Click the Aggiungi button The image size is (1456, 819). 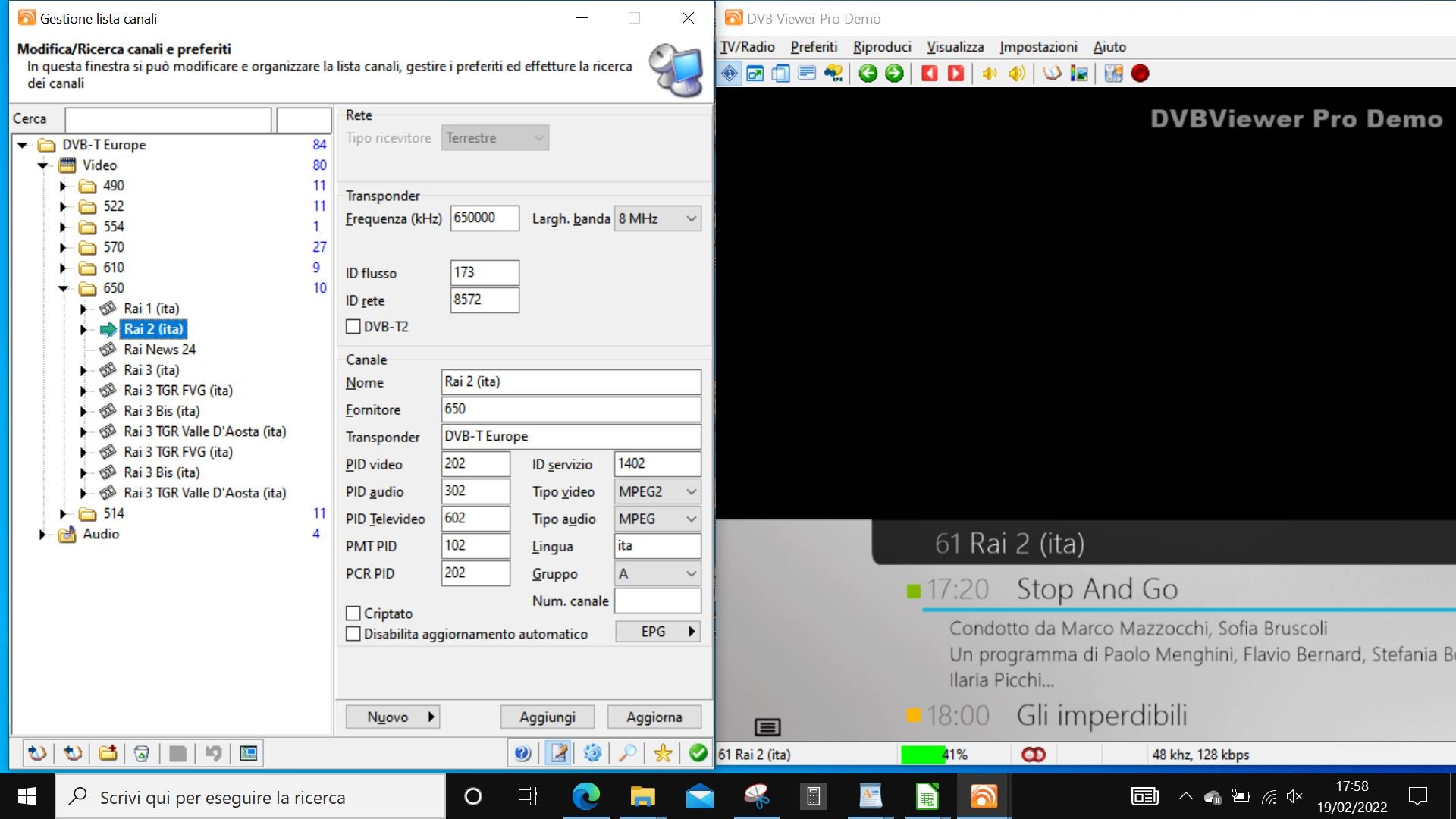[548, 717]
